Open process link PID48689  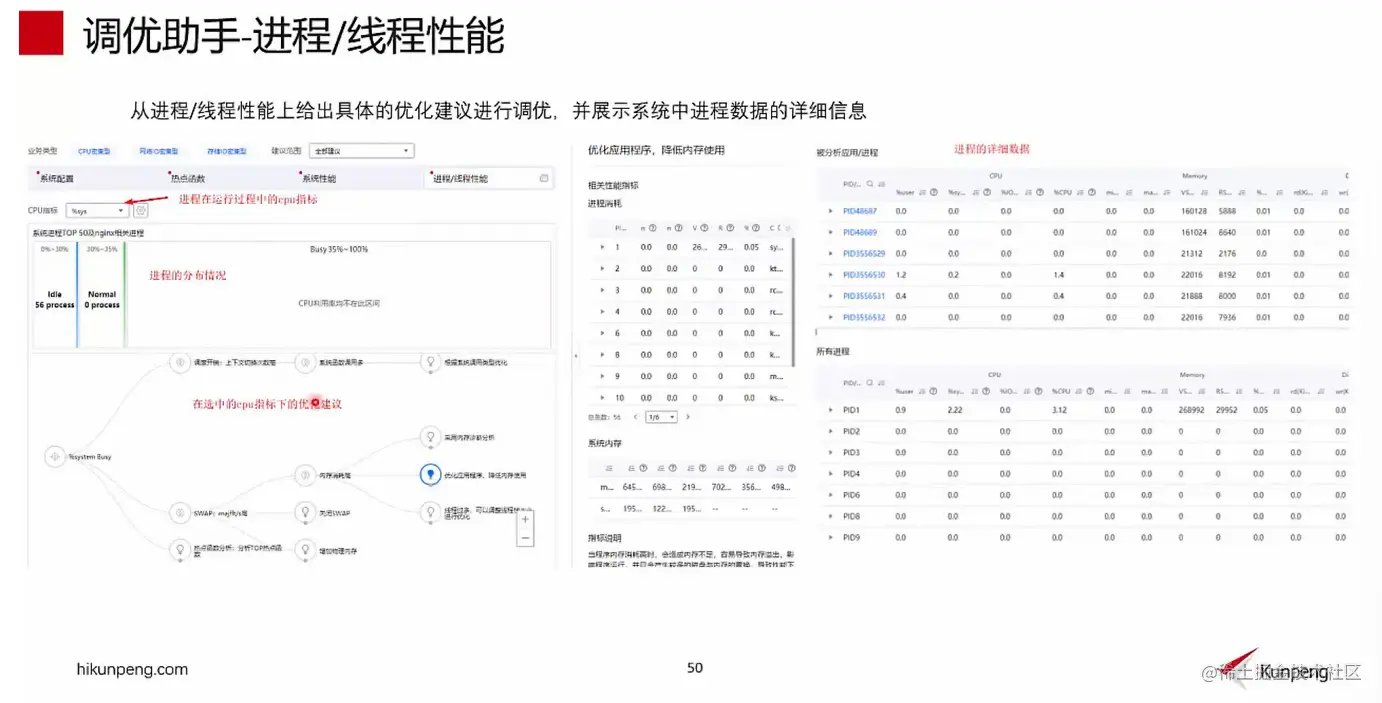point(859,232)
